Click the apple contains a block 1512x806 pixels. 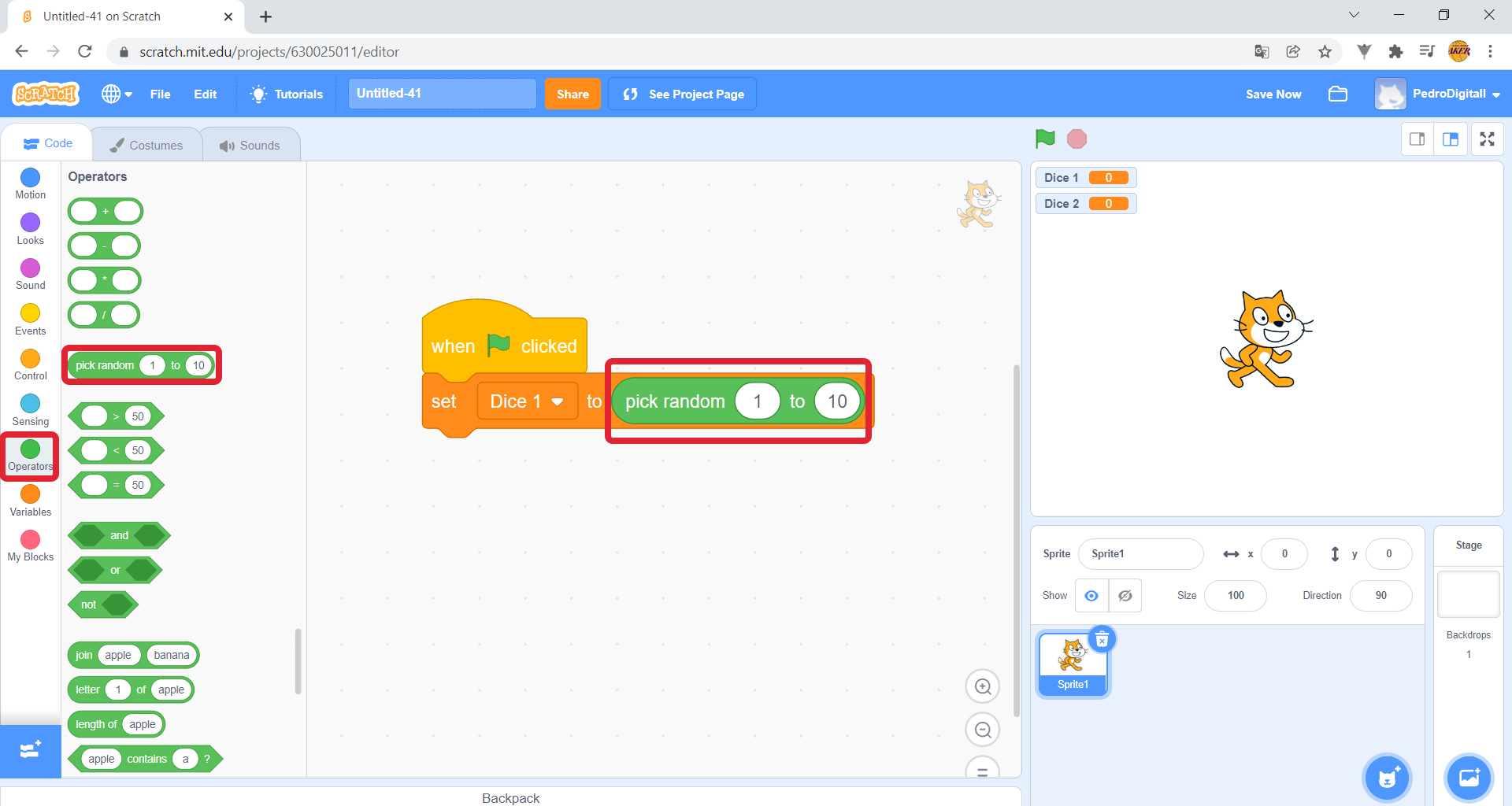pos(146,759)
